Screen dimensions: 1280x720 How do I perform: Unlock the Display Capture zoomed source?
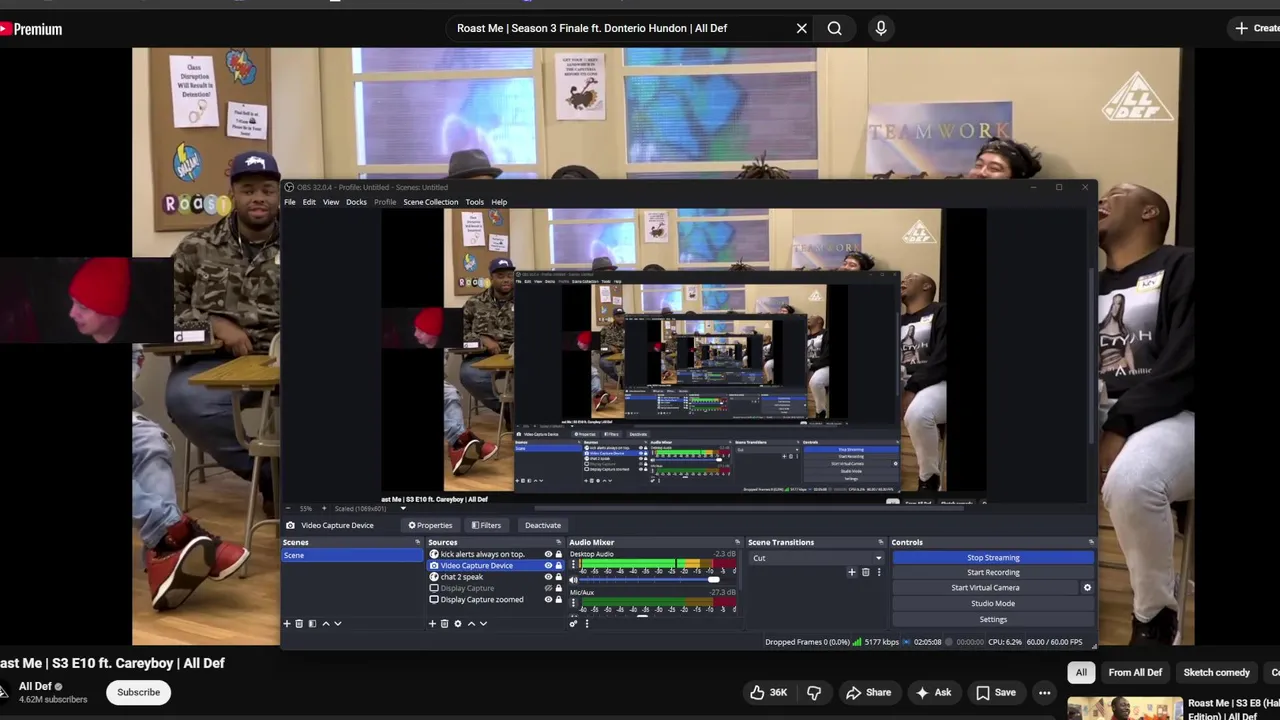[558, 600]
